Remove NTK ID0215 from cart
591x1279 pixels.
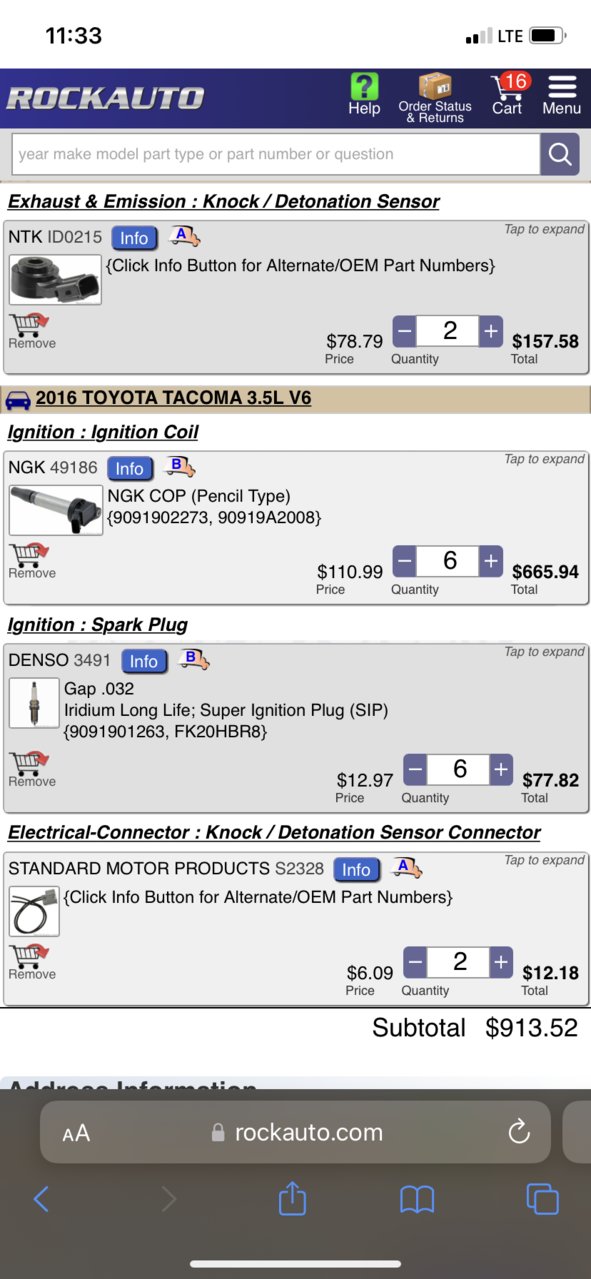(x=31, y=331)
